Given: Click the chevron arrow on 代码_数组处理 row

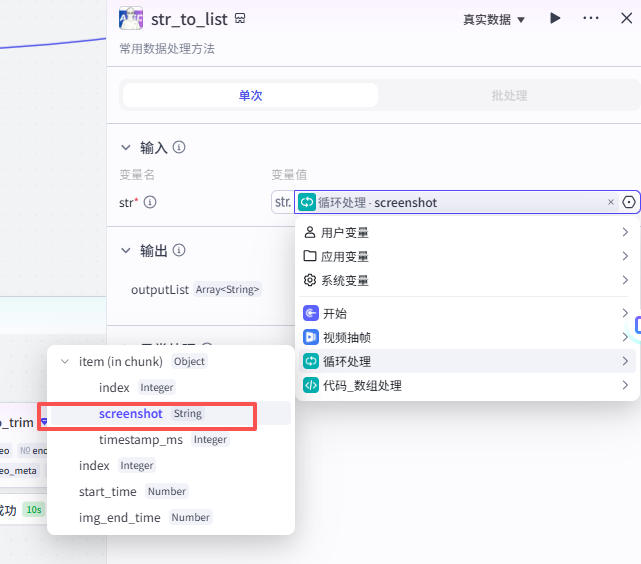Looking at the screenshot, I should (x=625, y=385).
